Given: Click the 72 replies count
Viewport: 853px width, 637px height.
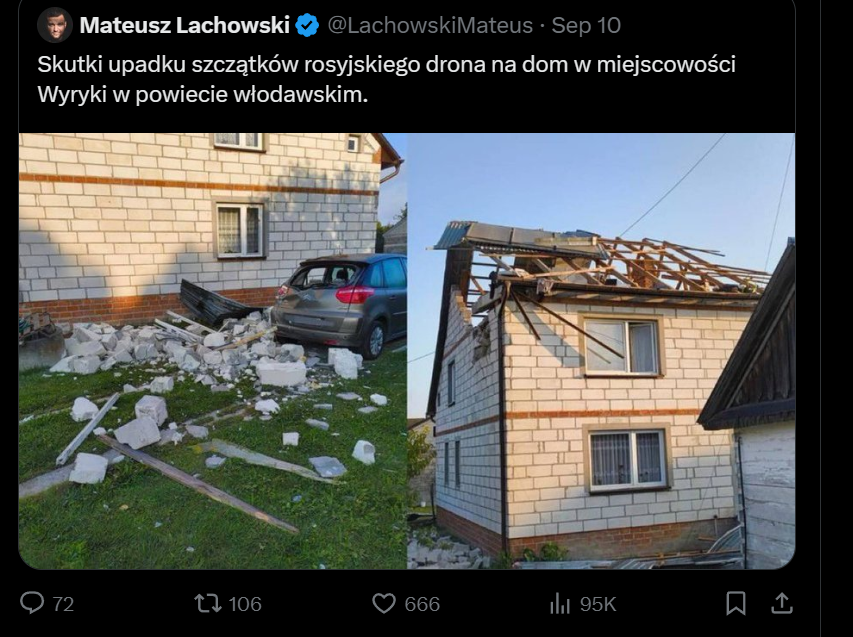Looking at the screenshot, I should [x=63, y=604].
